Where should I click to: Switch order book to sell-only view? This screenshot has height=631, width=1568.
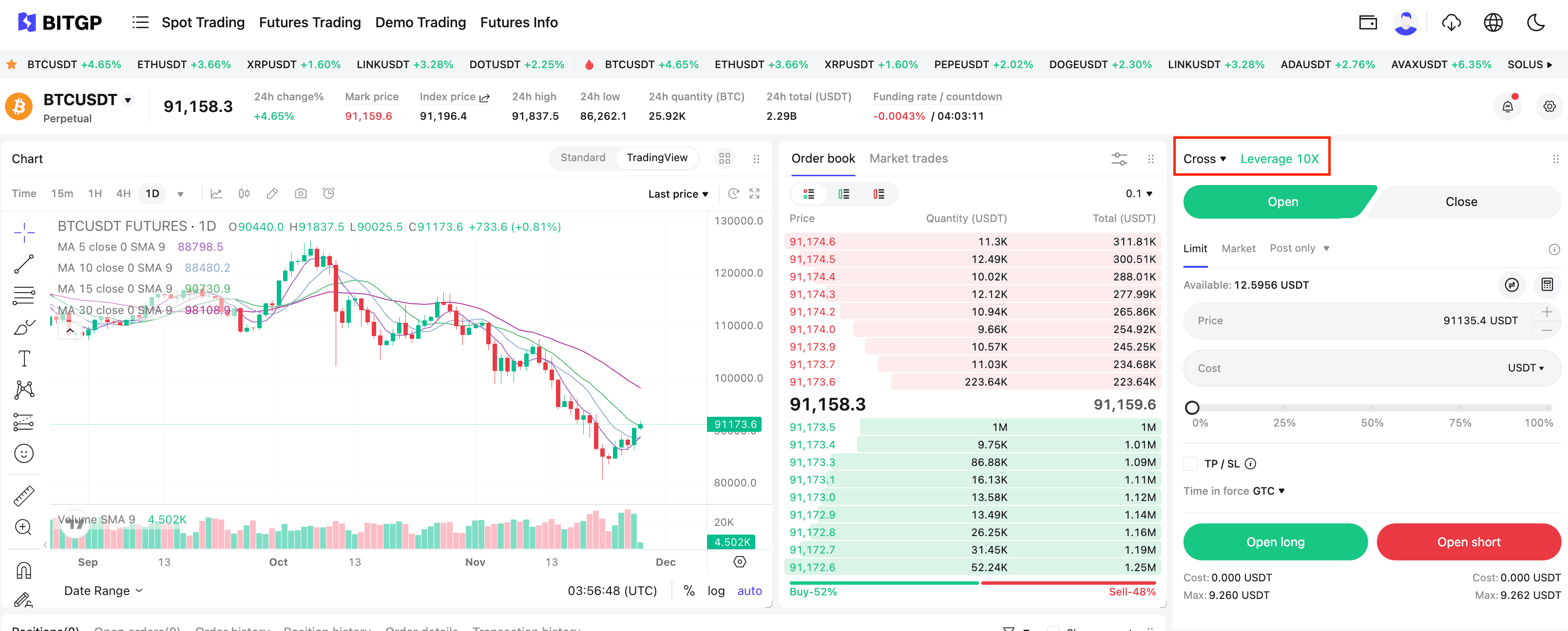879,194
